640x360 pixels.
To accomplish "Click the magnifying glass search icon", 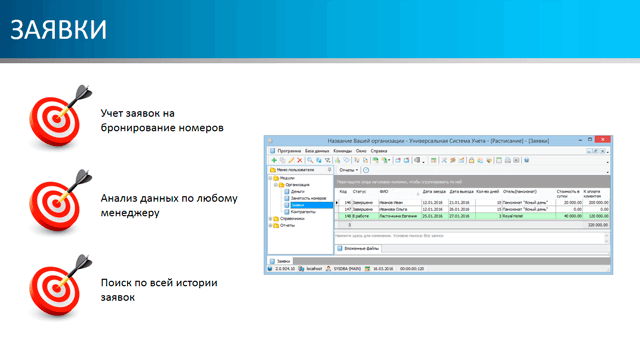I will point(310,160).
